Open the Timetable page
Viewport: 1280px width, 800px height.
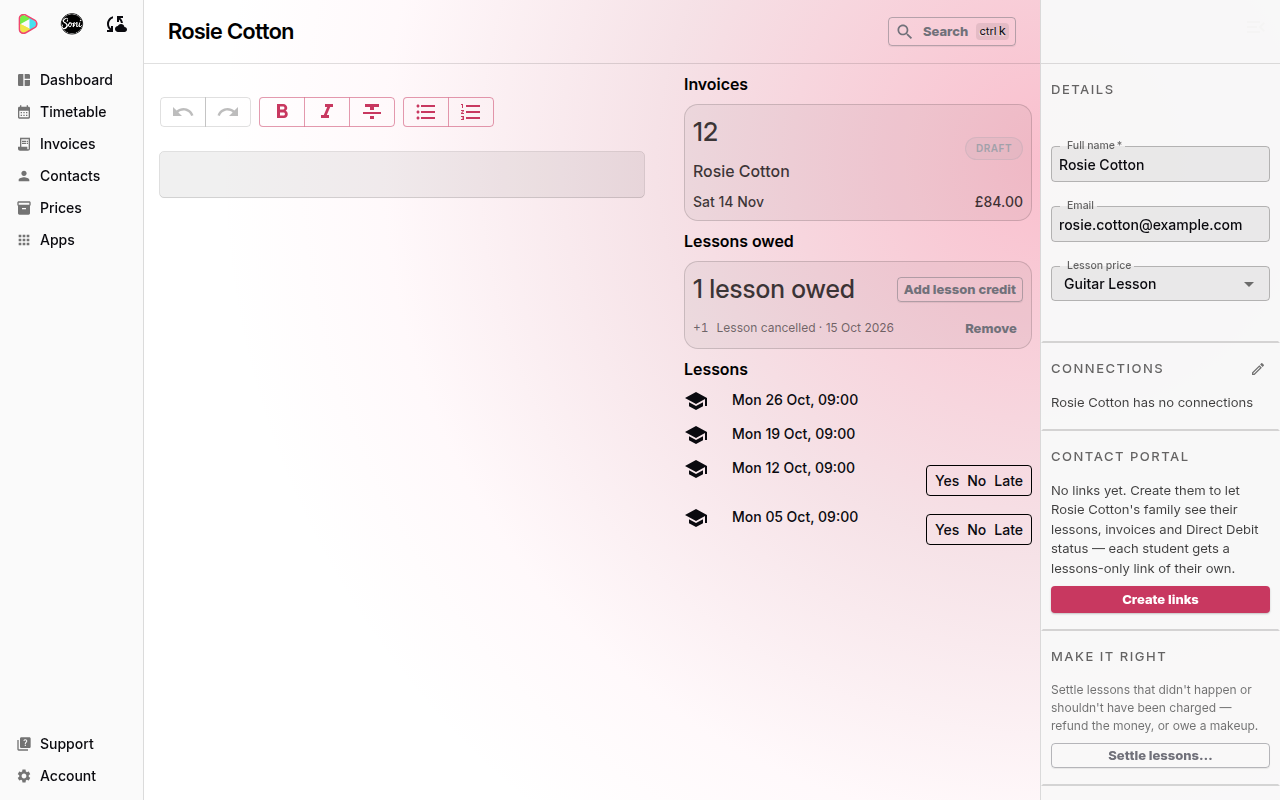[71, 112]
